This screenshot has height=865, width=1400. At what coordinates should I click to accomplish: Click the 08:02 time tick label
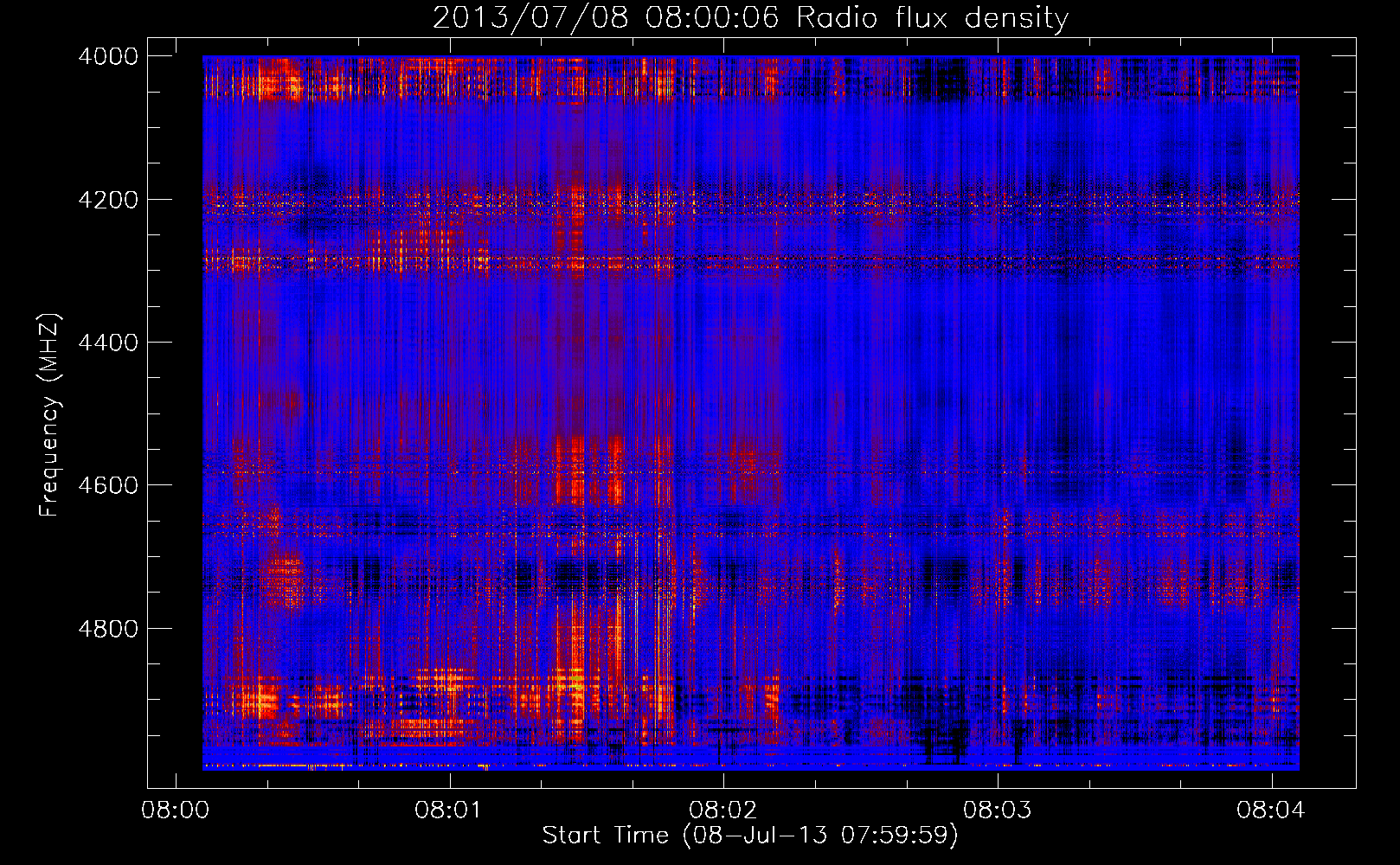pos(723,810)
